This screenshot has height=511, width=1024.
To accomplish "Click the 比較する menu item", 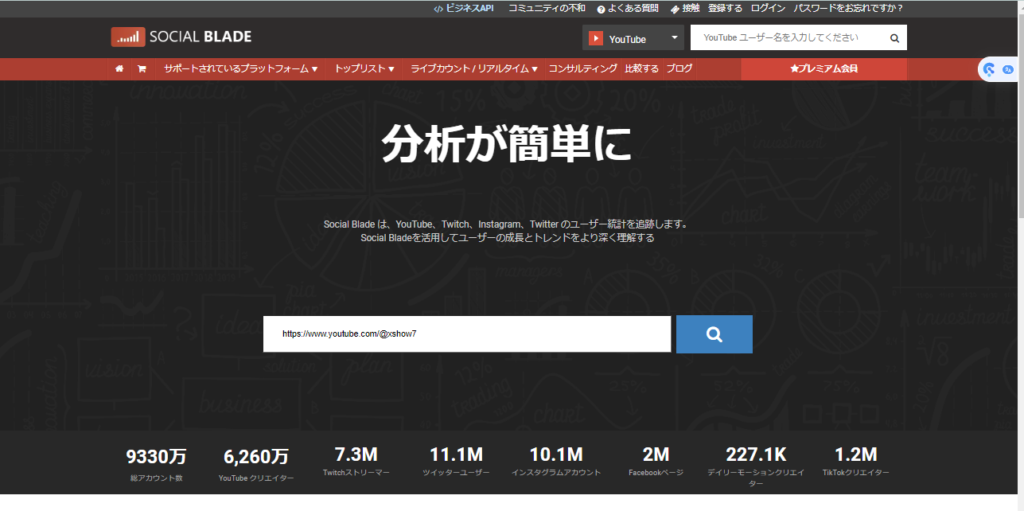I will tap(641, 69).
